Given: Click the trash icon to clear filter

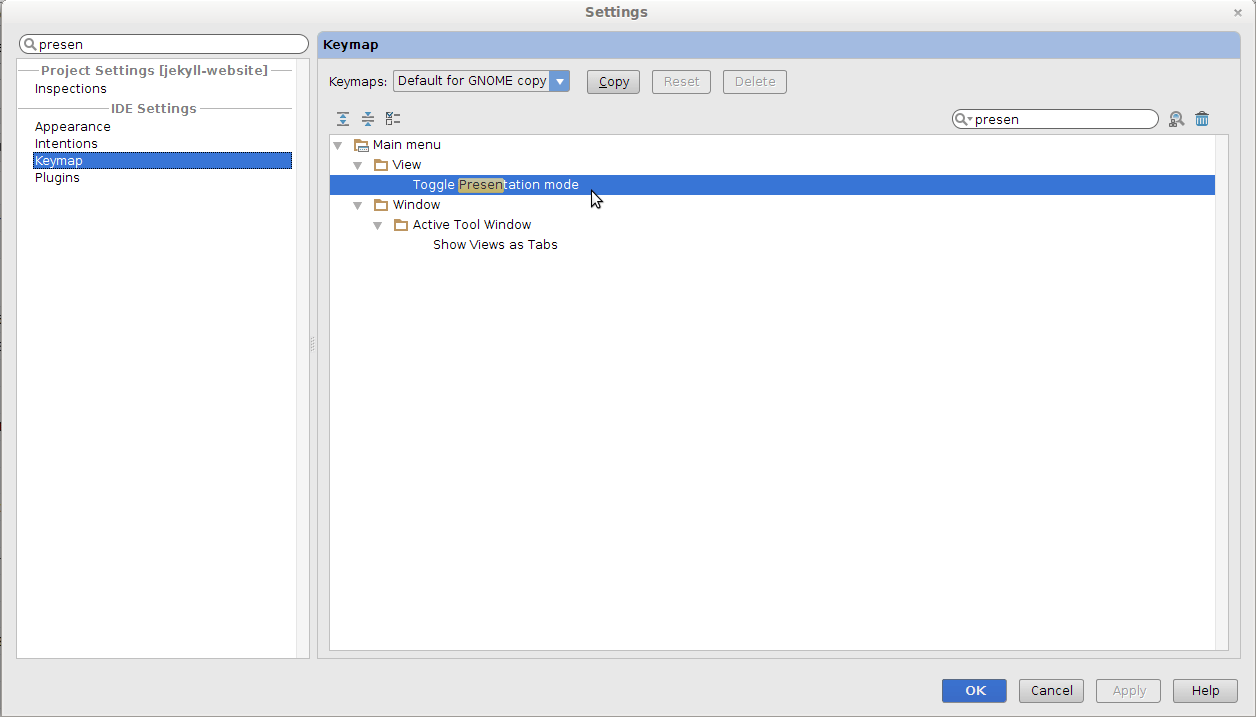Looking at the screenshot, I should click(1202, 119).
